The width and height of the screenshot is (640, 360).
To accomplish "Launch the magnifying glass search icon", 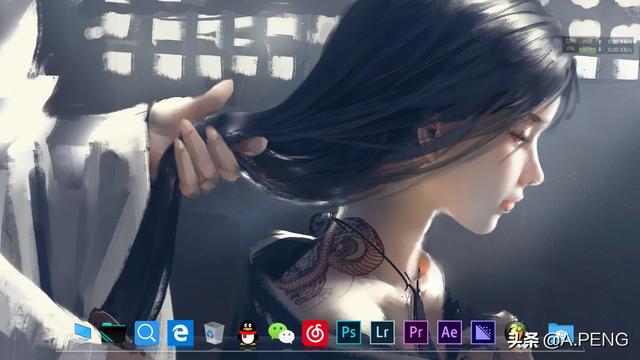I will point(147,333).
